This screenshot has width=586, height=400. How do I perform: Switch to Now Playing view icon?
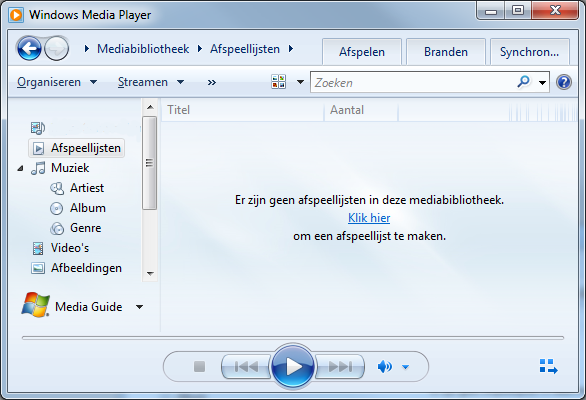(548, 366)
